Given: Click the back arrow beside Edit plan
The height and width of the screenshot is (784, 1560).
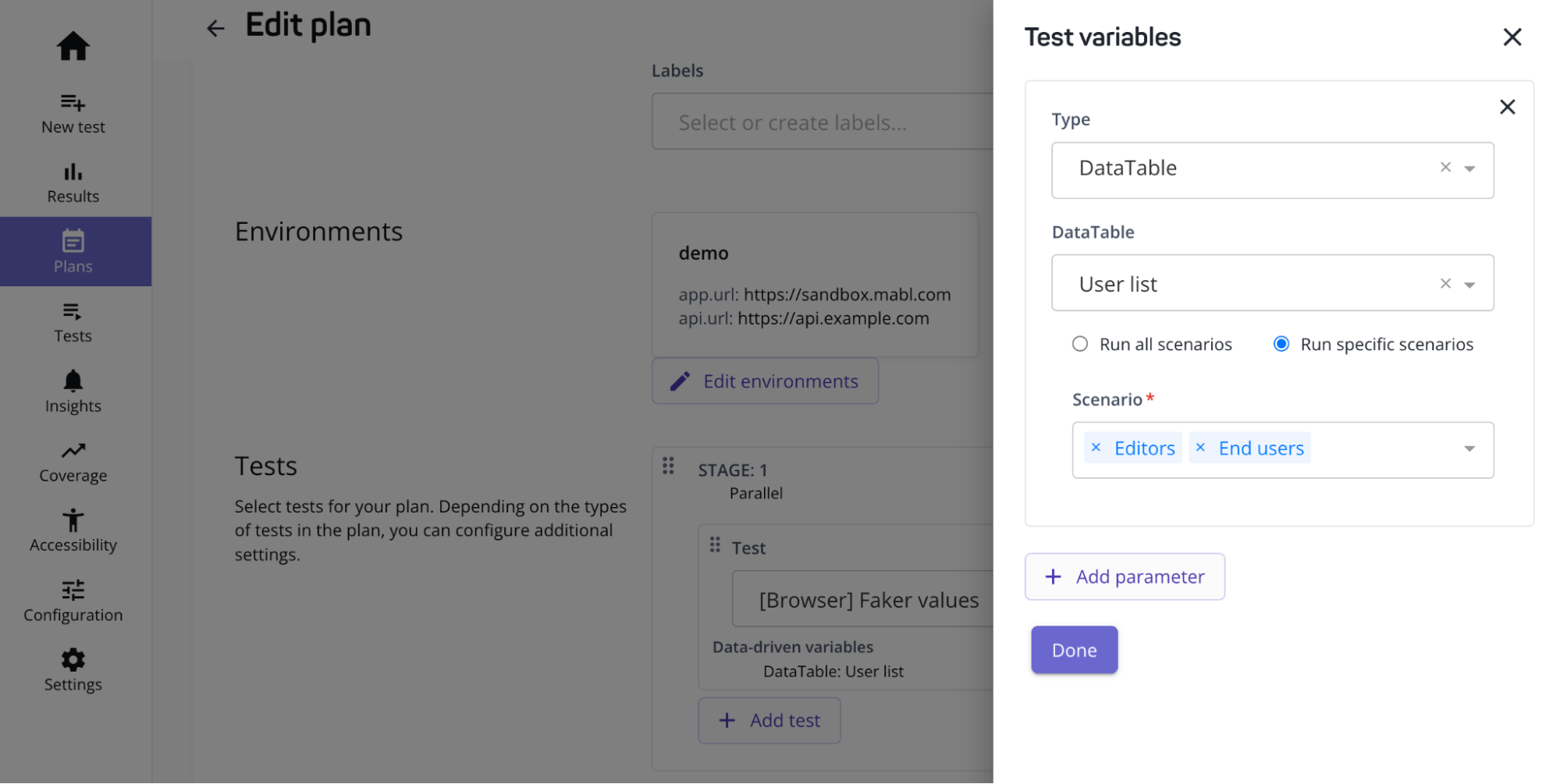Looking at the screenshot, I should tap(215, 27).
